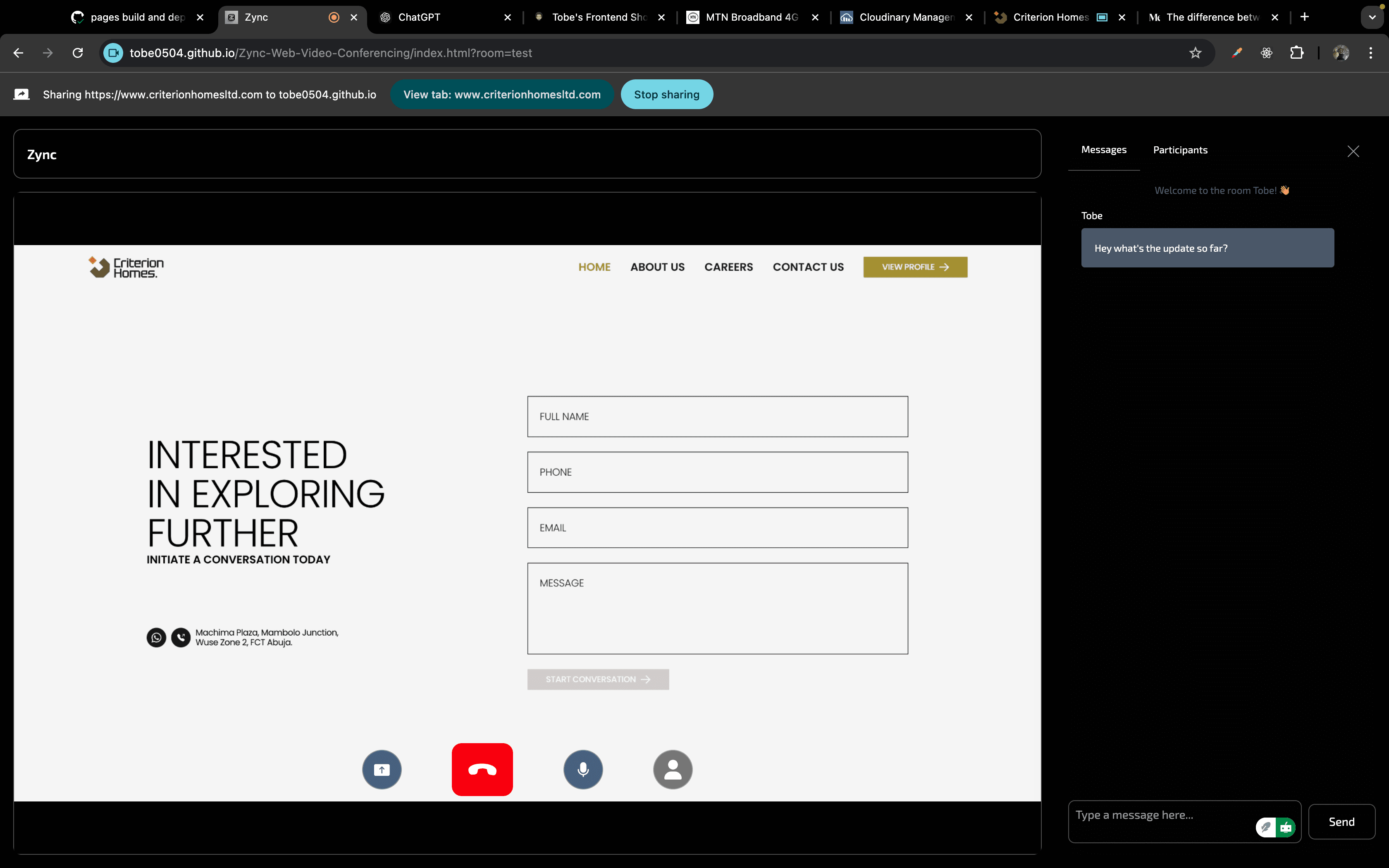The width and height of the screenshot is (1389, 868).
Task: Click HOME in shared site navigation
Action: coord(594,267)
